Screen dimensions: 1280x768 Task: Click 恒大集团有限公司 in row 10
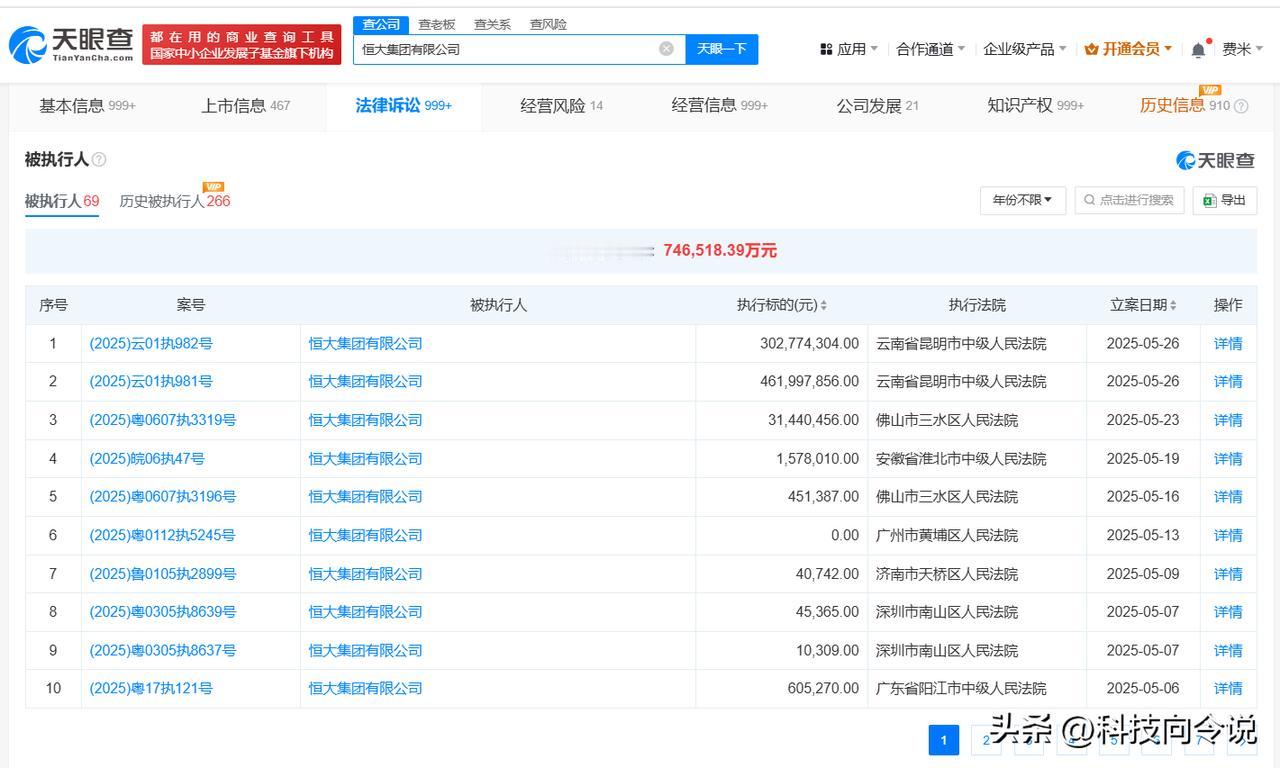(x=365, y=688)
